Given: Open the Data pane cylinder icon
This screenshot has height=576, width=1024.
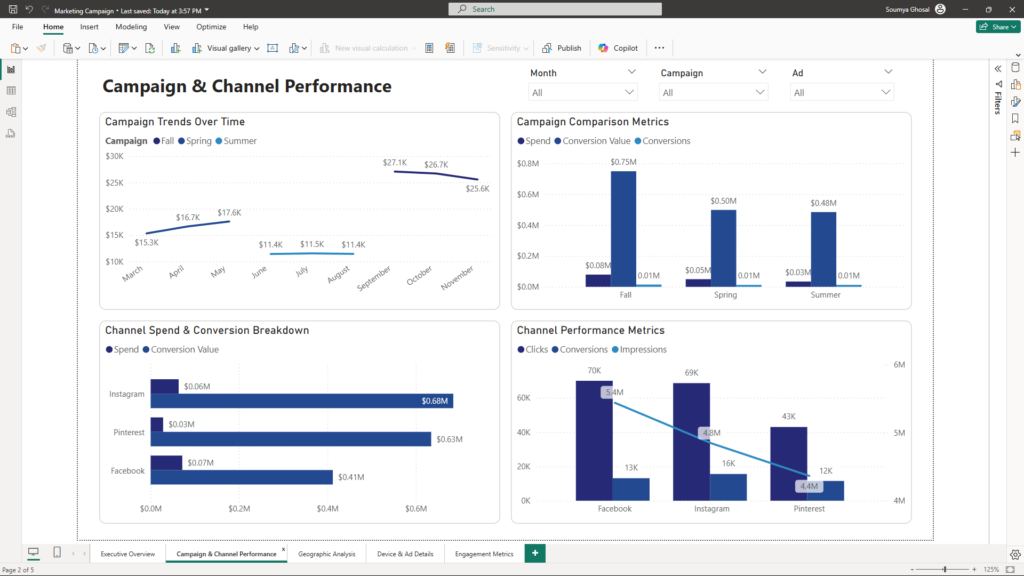Looking at the screenshot, I should coord(1015,68).
